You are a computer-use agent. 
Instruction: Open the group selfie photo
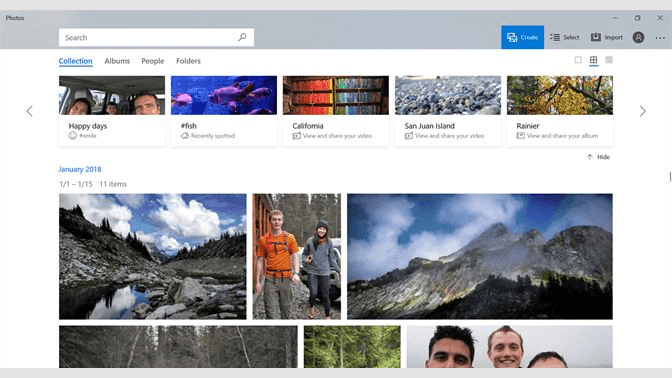[x=510, y=347]
